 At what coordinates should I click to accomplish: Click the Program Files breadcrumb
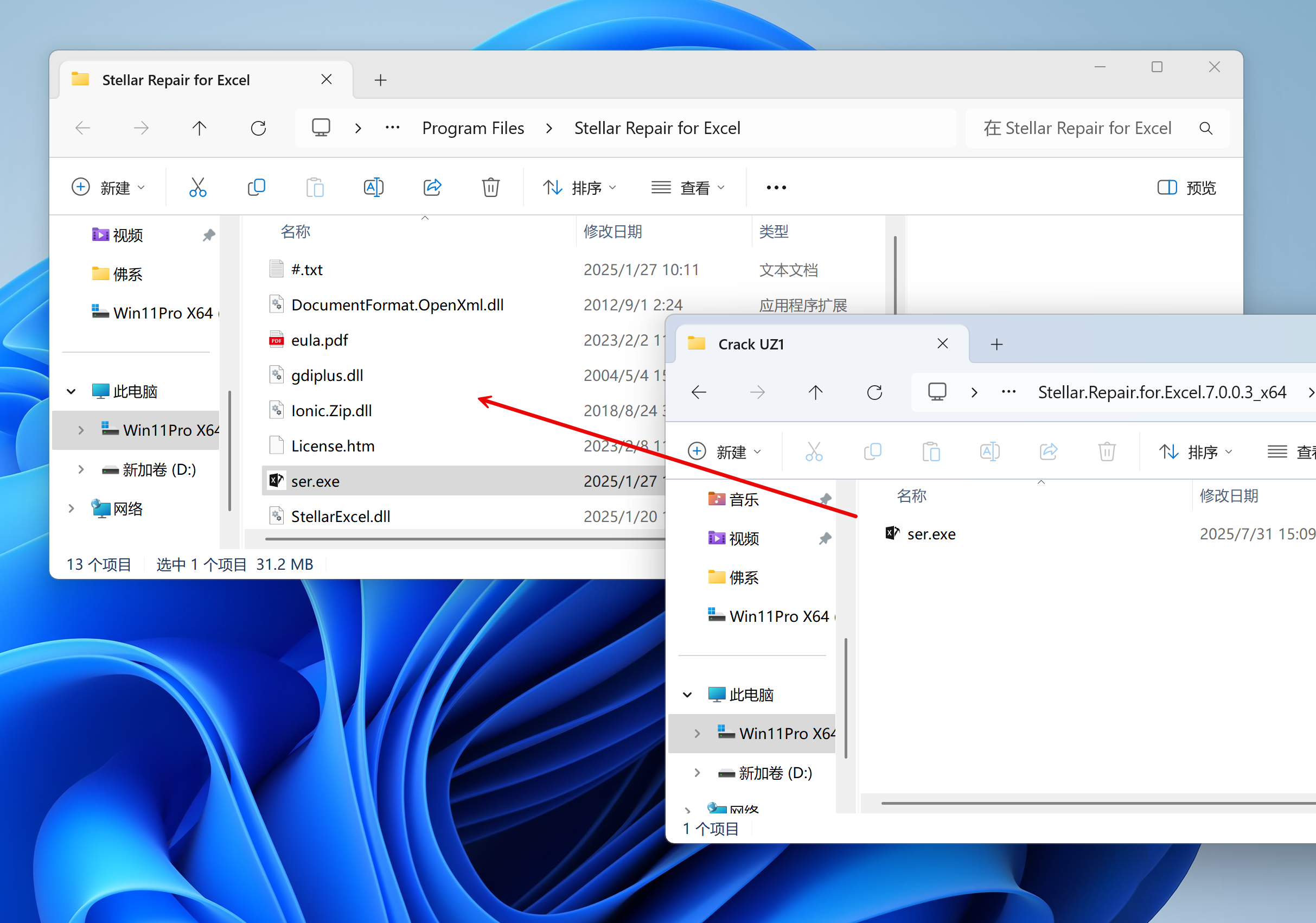click(473, 128)
